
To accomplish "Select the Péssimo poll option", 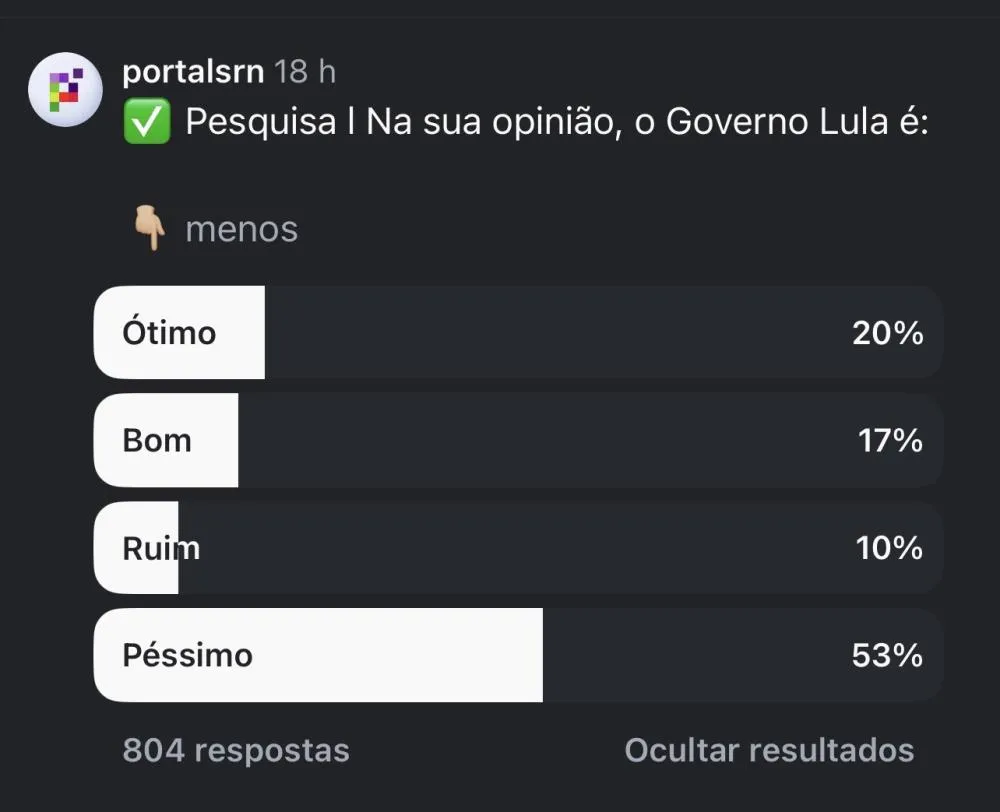I will coord(518,655).
